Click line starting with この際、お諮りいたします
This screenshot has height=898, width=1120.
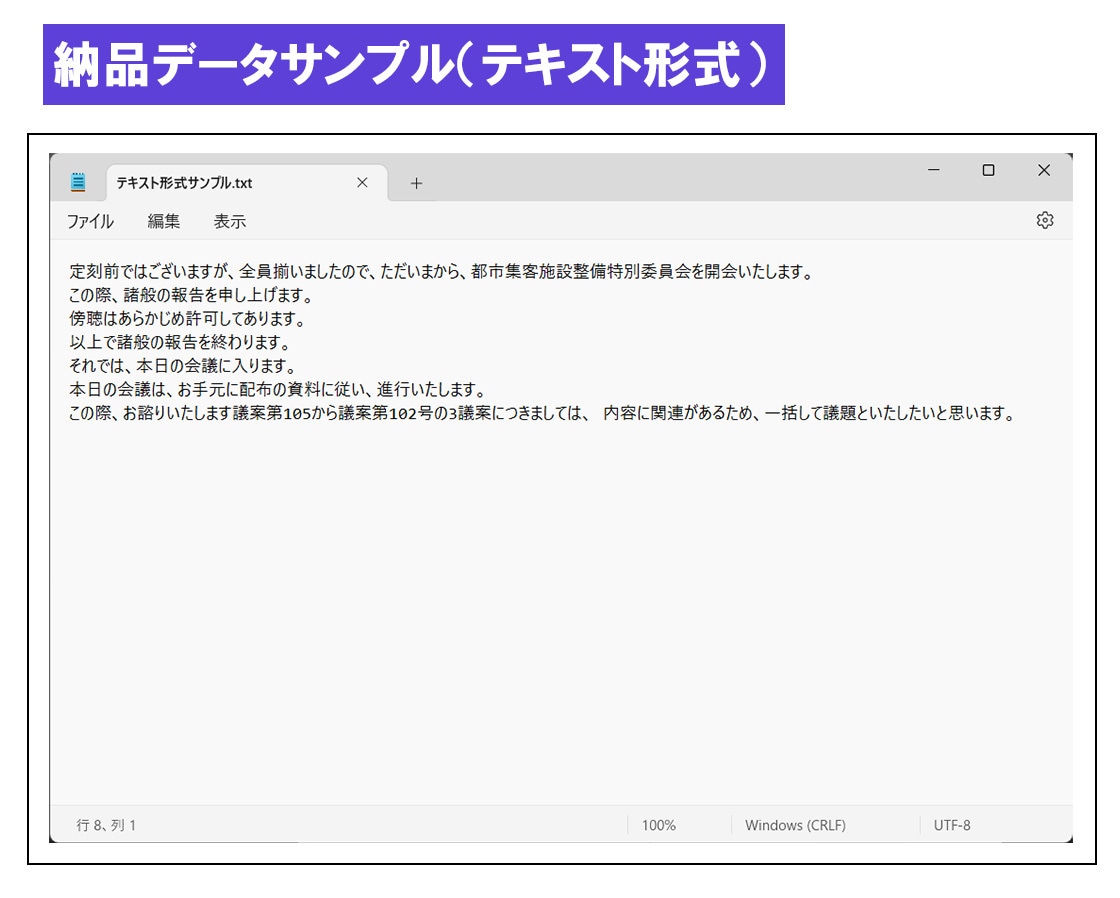click(x=541, y=413)
